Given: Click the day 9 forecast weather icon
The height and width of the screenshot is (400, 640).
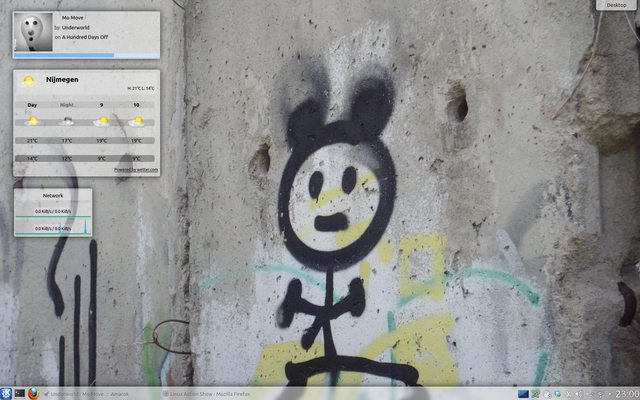Looking at the screenshot, I should pyautogui.click(x=101, y=121).
